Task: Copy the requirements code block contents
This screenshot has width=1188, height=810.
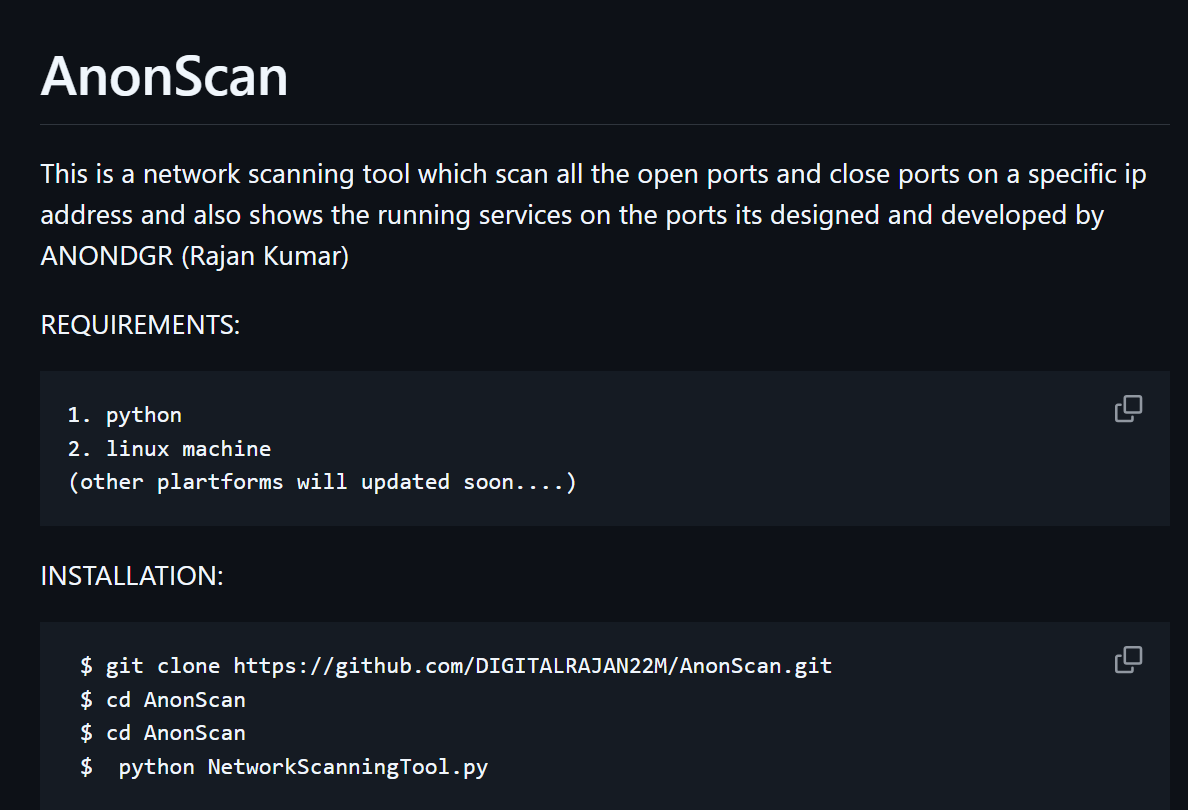Action: [1128, 408]
